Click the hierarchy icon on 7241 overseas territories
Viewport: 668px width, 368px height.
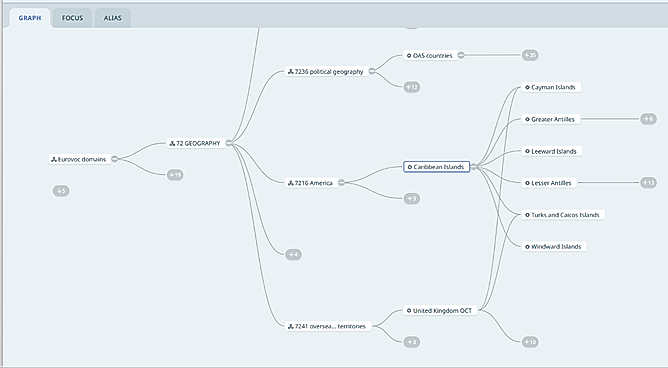click(291, 326)
